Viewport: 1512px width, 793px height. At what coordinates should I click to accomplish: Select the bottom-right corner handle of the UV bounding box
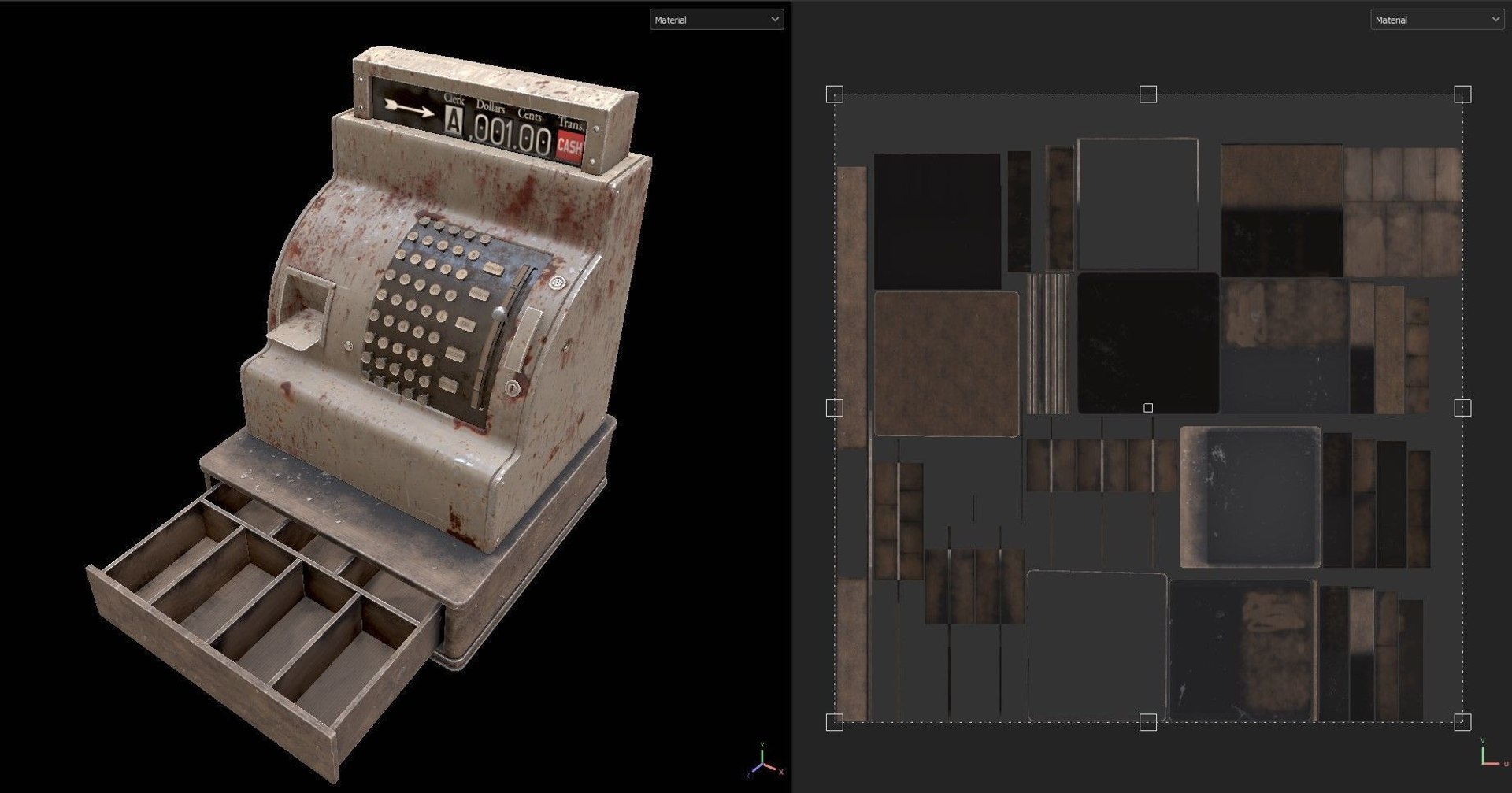[1462, 722]
